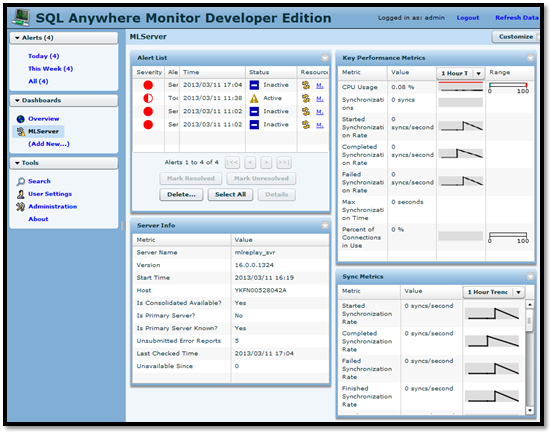552x435 pixels.
Task: Sort alerts by Time column header
Action: pyautogui.click(x=212, y=72)
